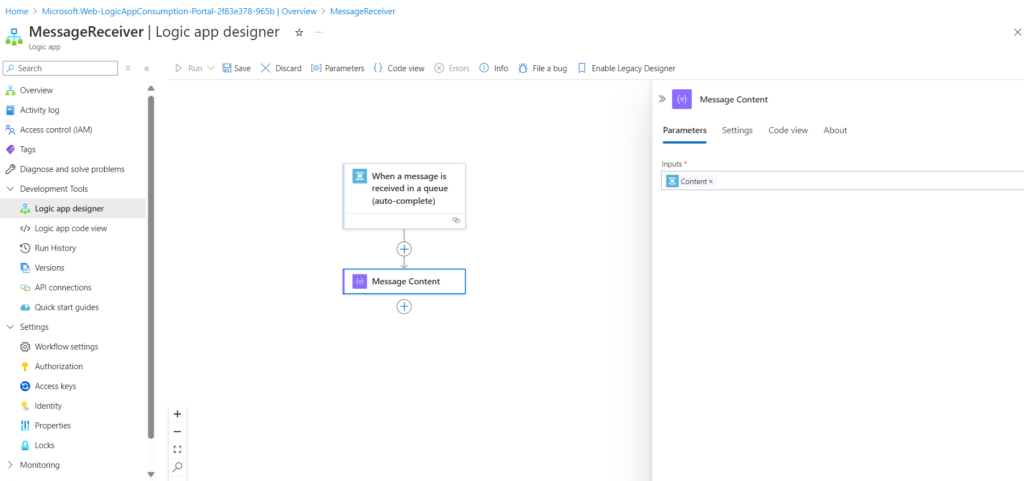Viewport: 1024px width, 481px height.
Task: Open the Info toolbar item
Action: tap(494, 68)
